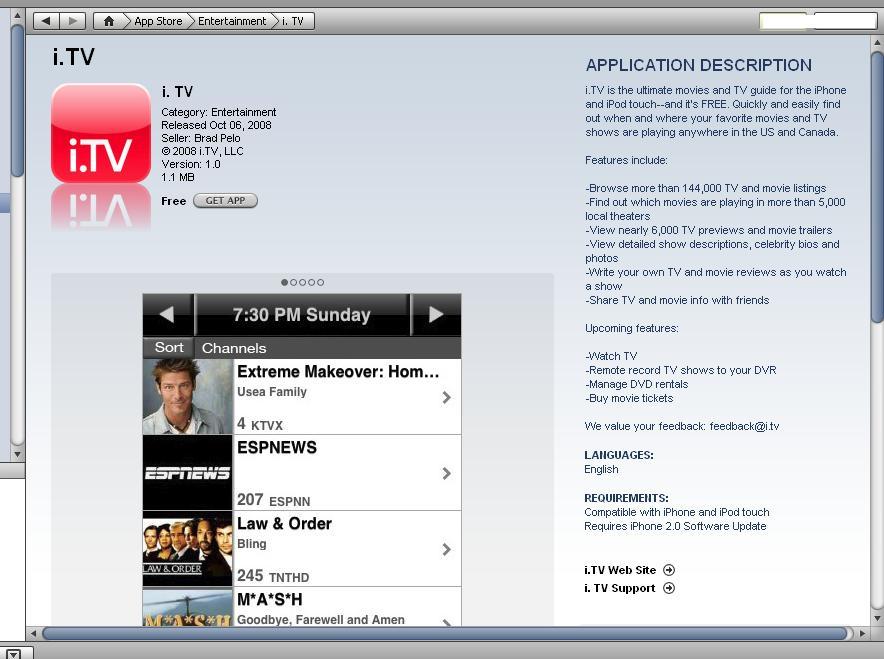The height and width of the screenshot is (659, 884).
Task: Select the second screenshot page dot
Action: [x=293, y=282]
